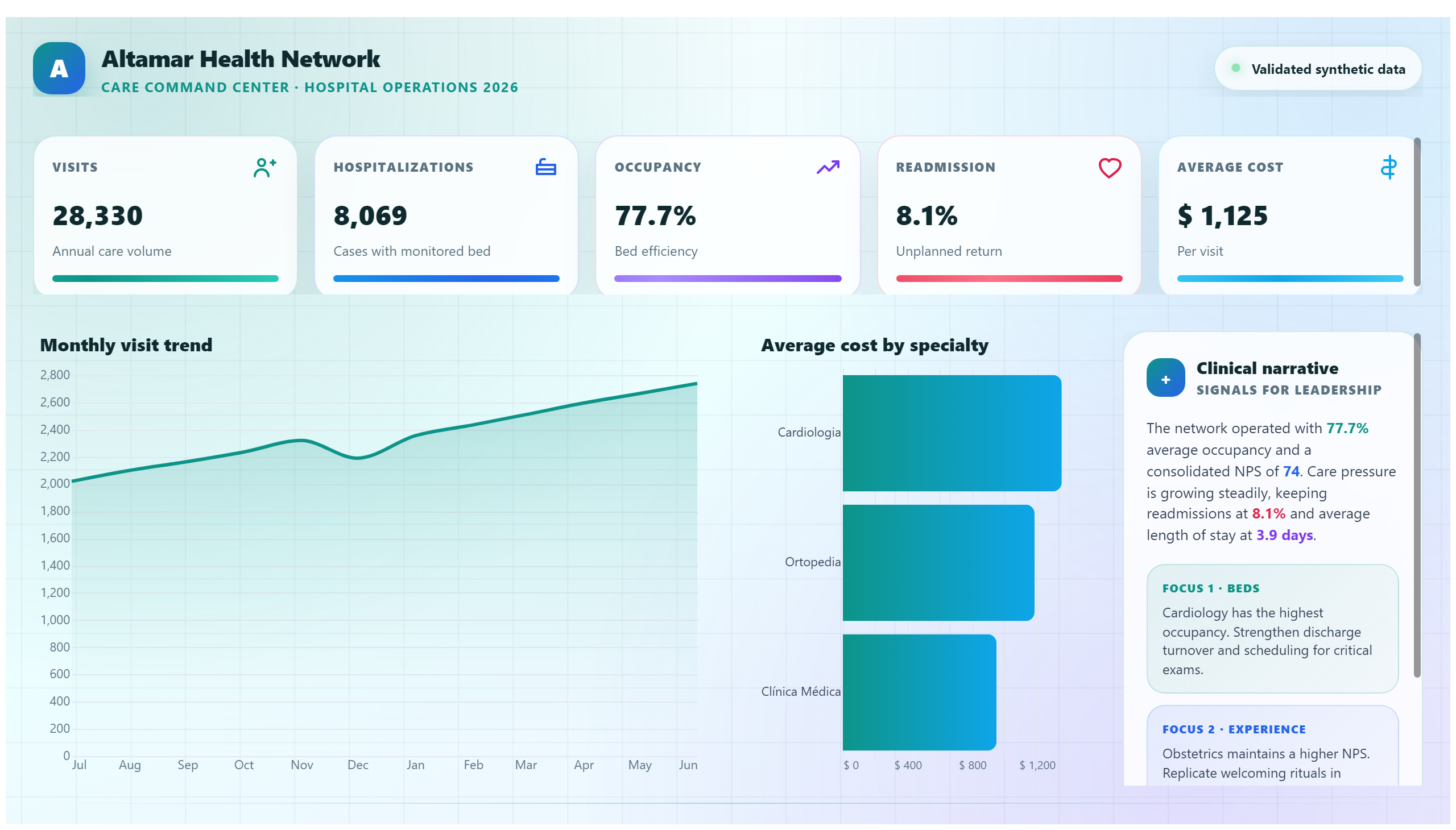Click Per visit caption
This screenshot has height=830, width=1456.
[x=1200, y=251]
